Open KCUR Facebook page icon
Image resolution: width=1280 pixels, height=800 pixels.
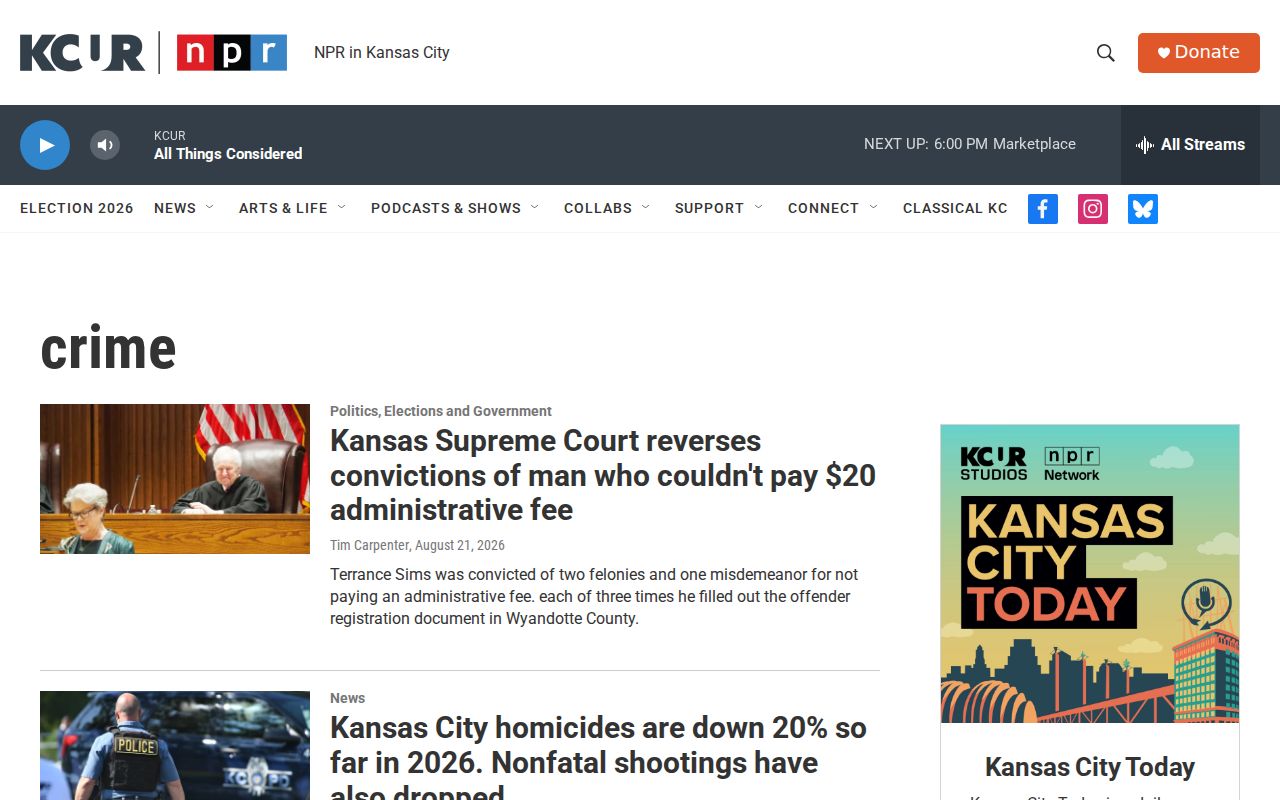tap(1043, 209)
